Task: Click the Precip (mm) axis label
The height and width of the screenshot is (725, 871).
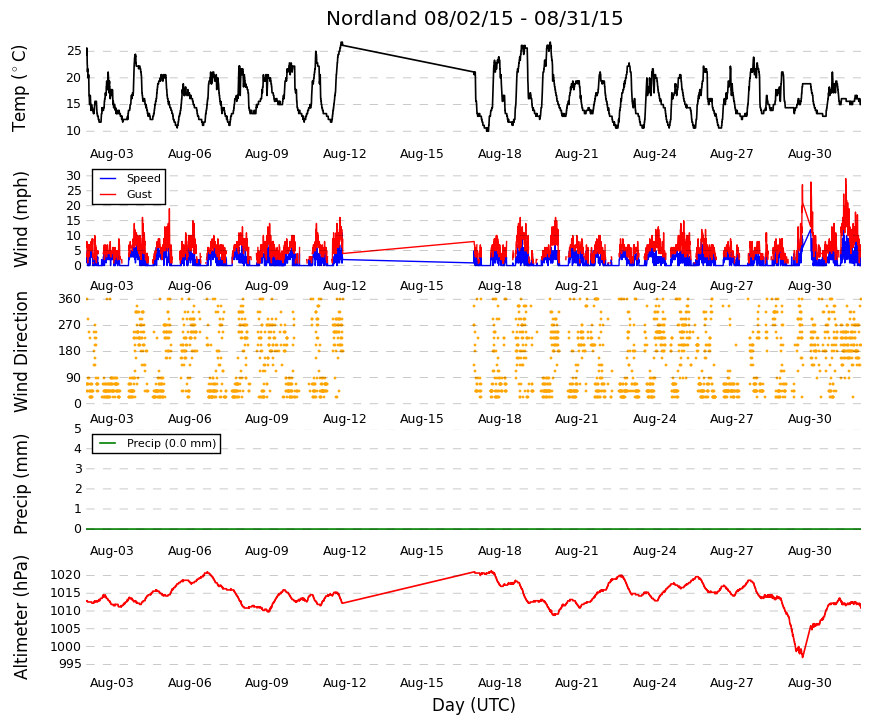Action: pos(20,484)
